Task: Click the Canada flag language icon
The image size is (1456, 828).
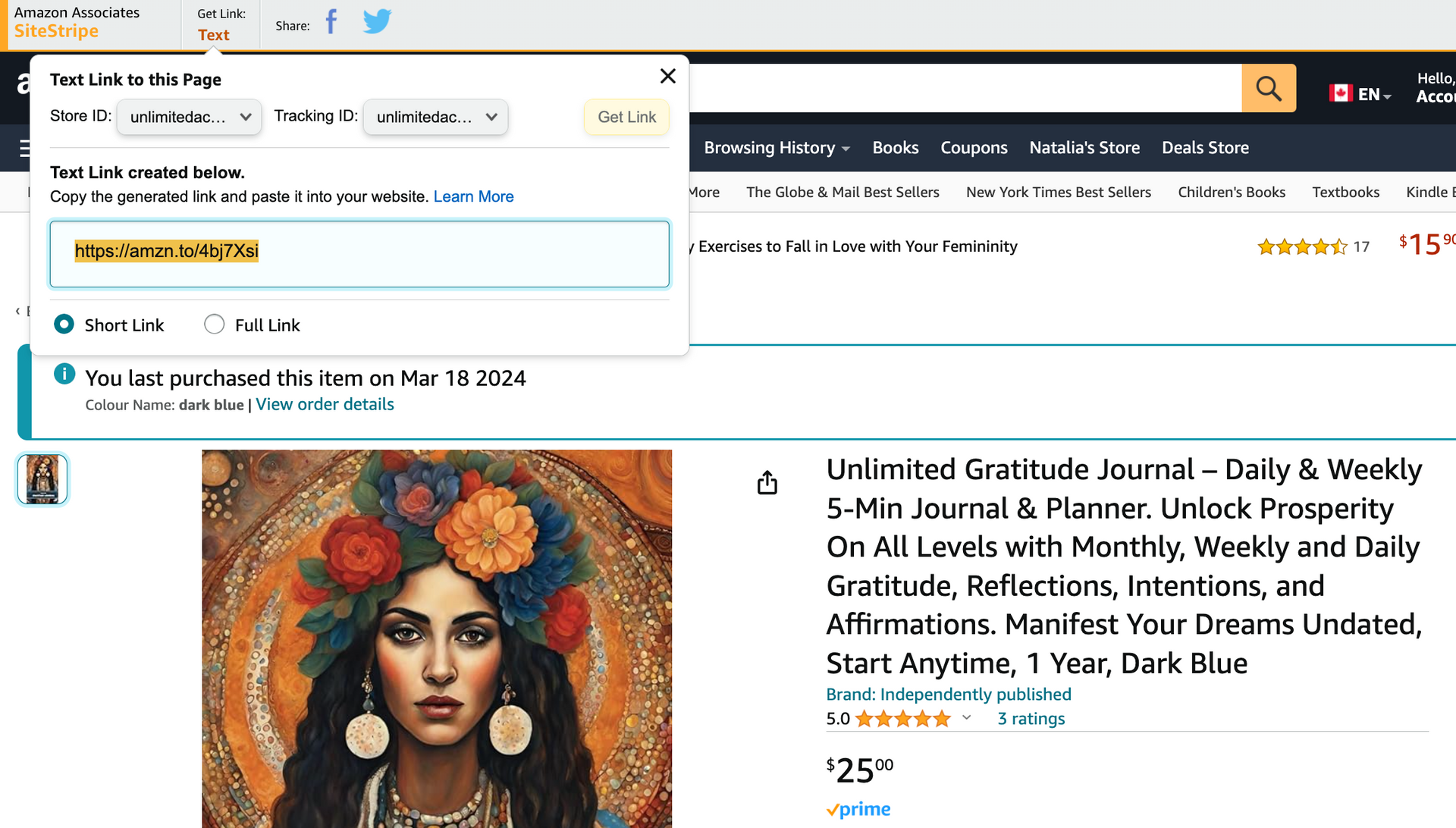Action: [x=1341, y=93]
